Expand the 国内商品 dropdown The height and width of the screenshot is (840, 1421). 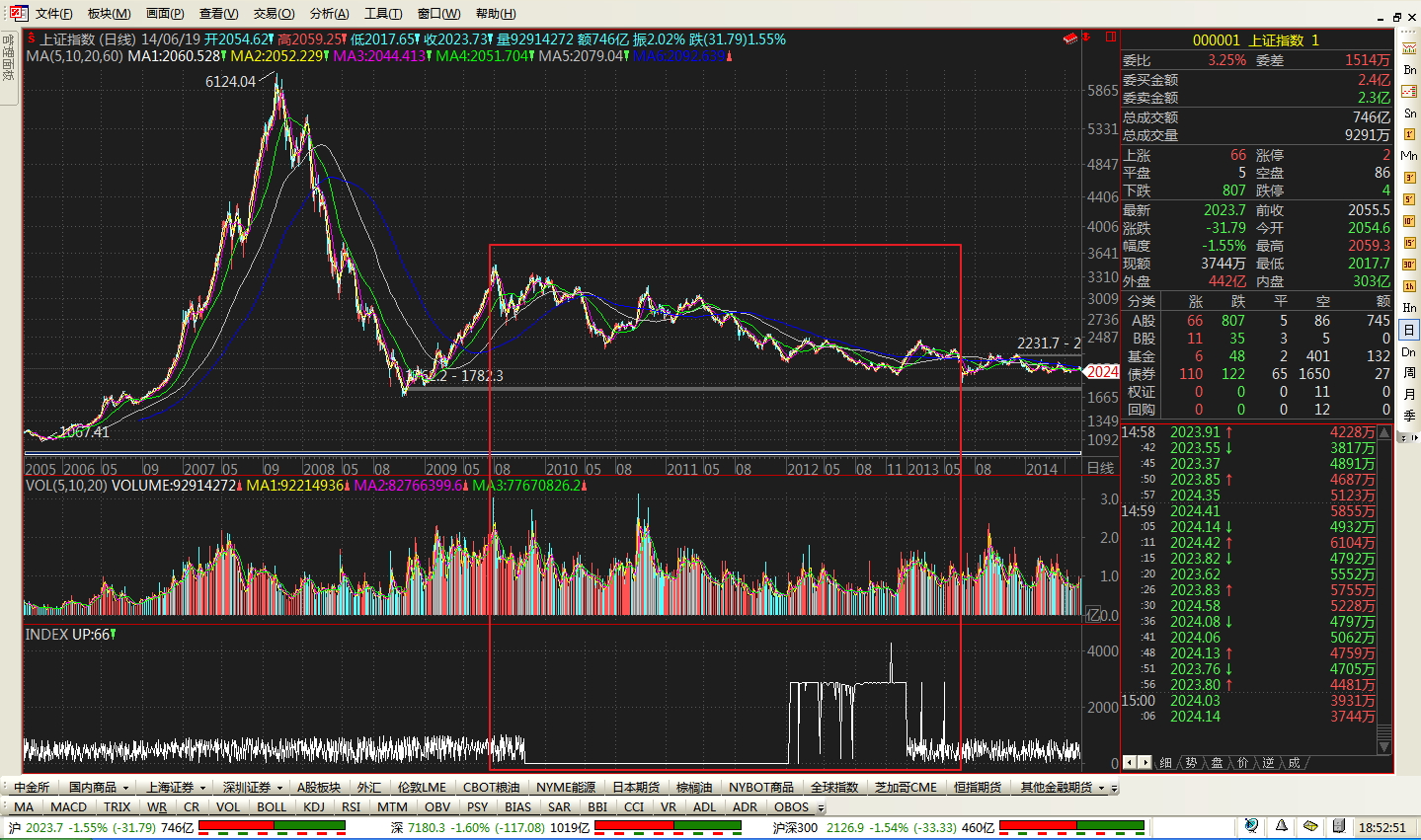(x=125, y=788)
